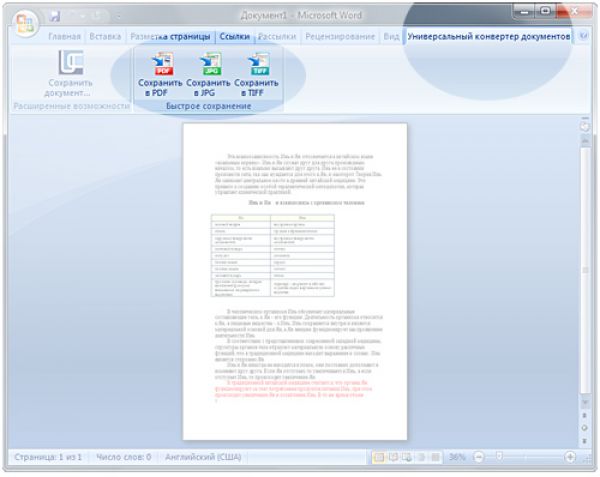
Task: Click the zoom slider handle
Action: [499, 456]
